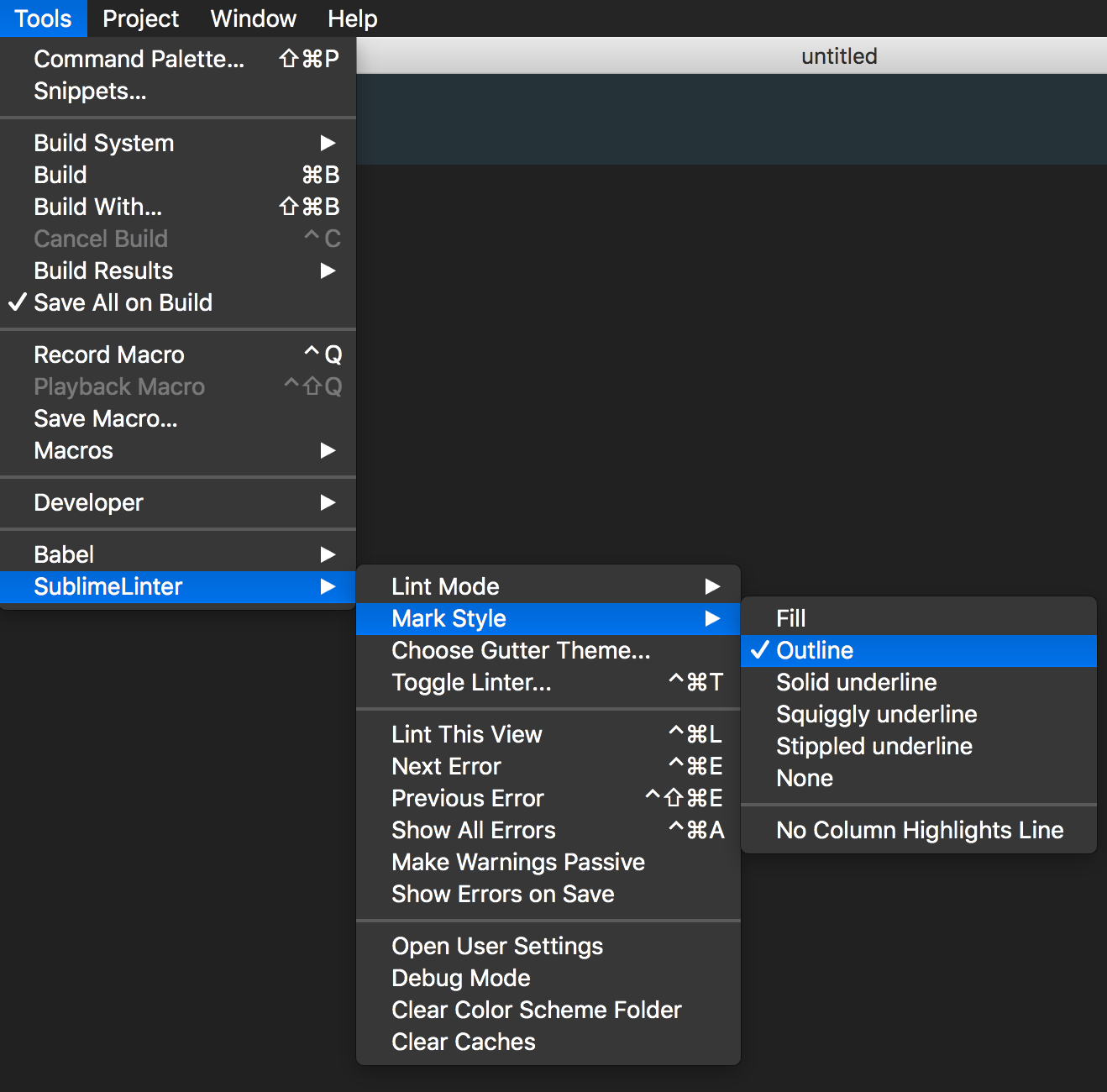
Task: Set mark style to None
Action: click(919, 778)
